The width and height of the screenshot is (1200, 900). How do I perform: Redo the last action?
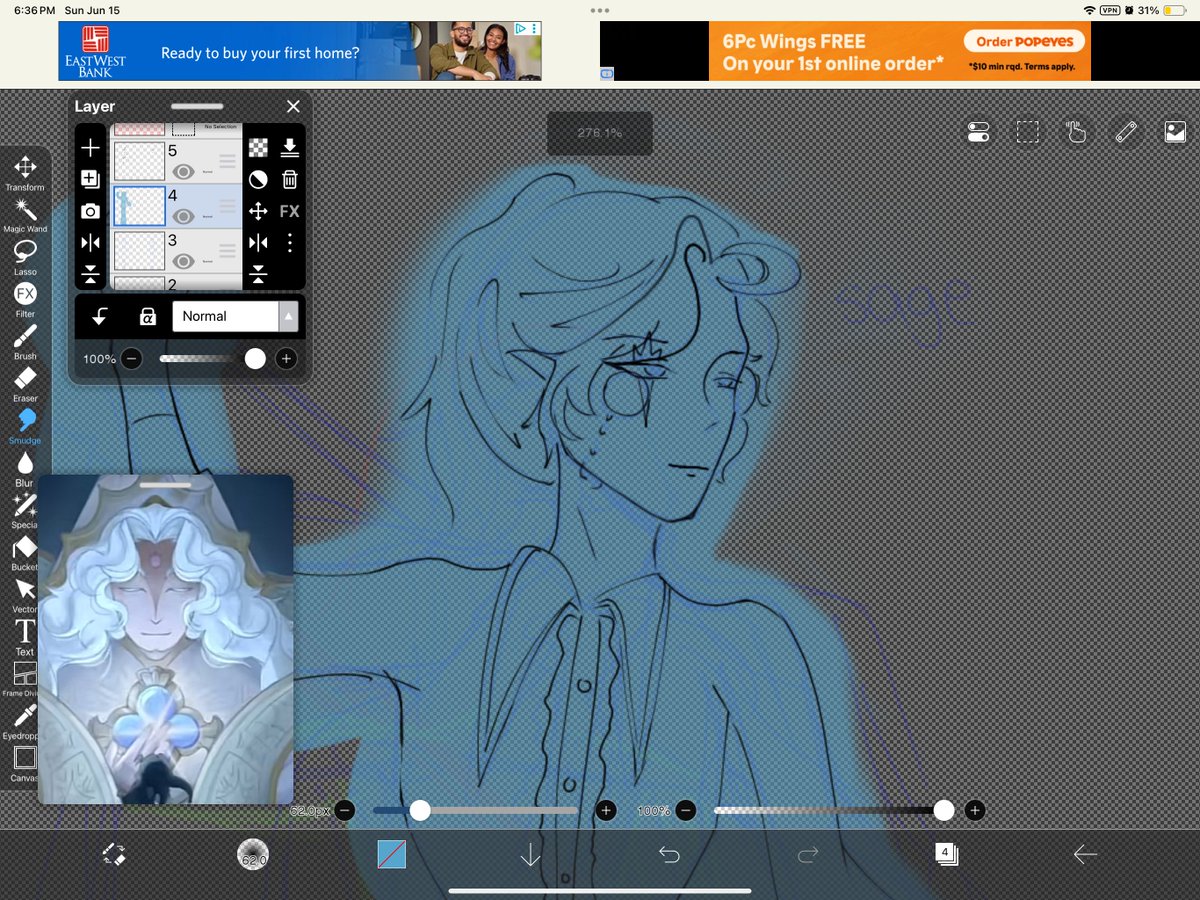click(808, 854)
